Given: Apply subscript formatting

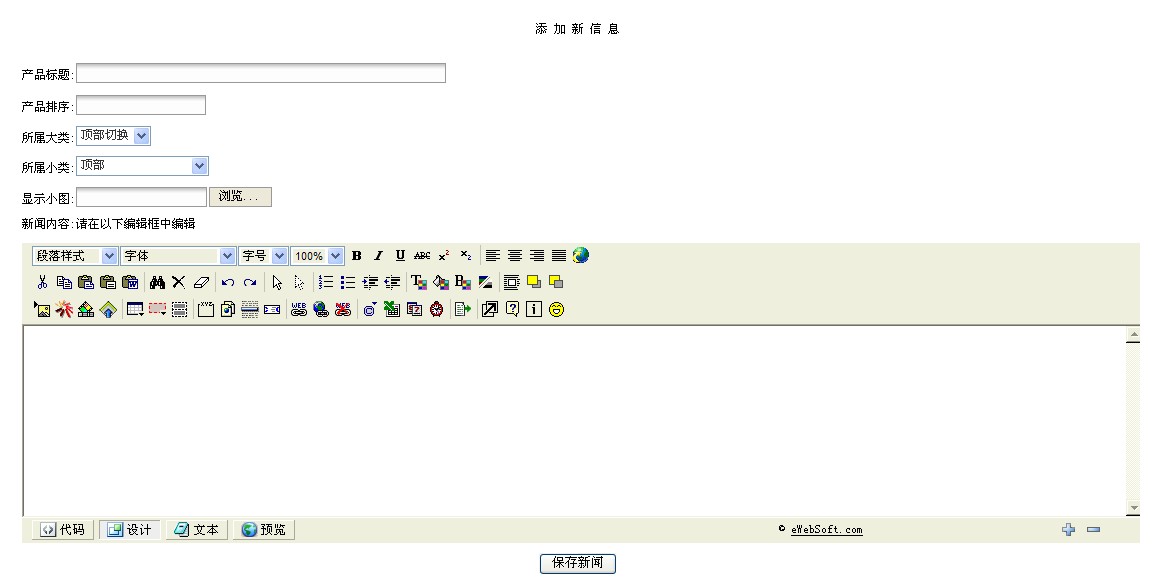Looking at the screenshot, I should pos(466,256).
